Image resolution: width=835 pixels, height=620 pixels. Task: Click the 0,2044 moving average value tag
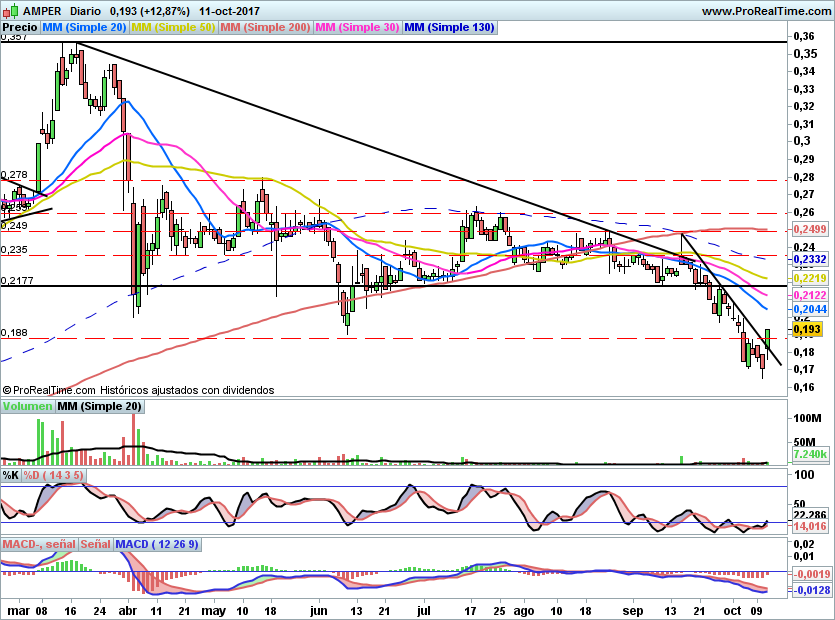coord(810,309)
